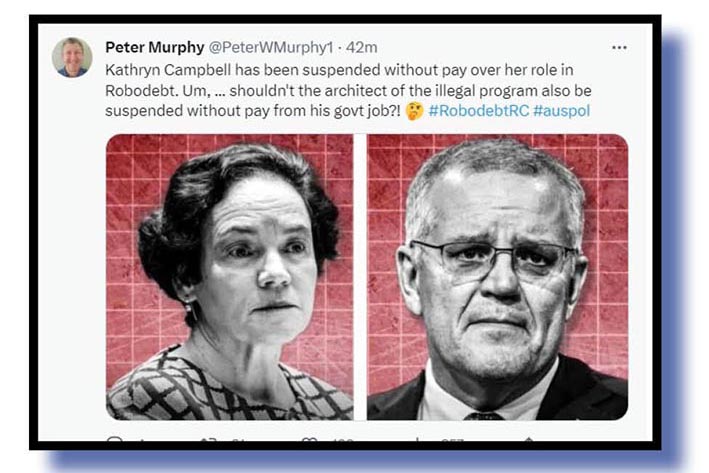Open the three-dot more options menu

(619, 47)
